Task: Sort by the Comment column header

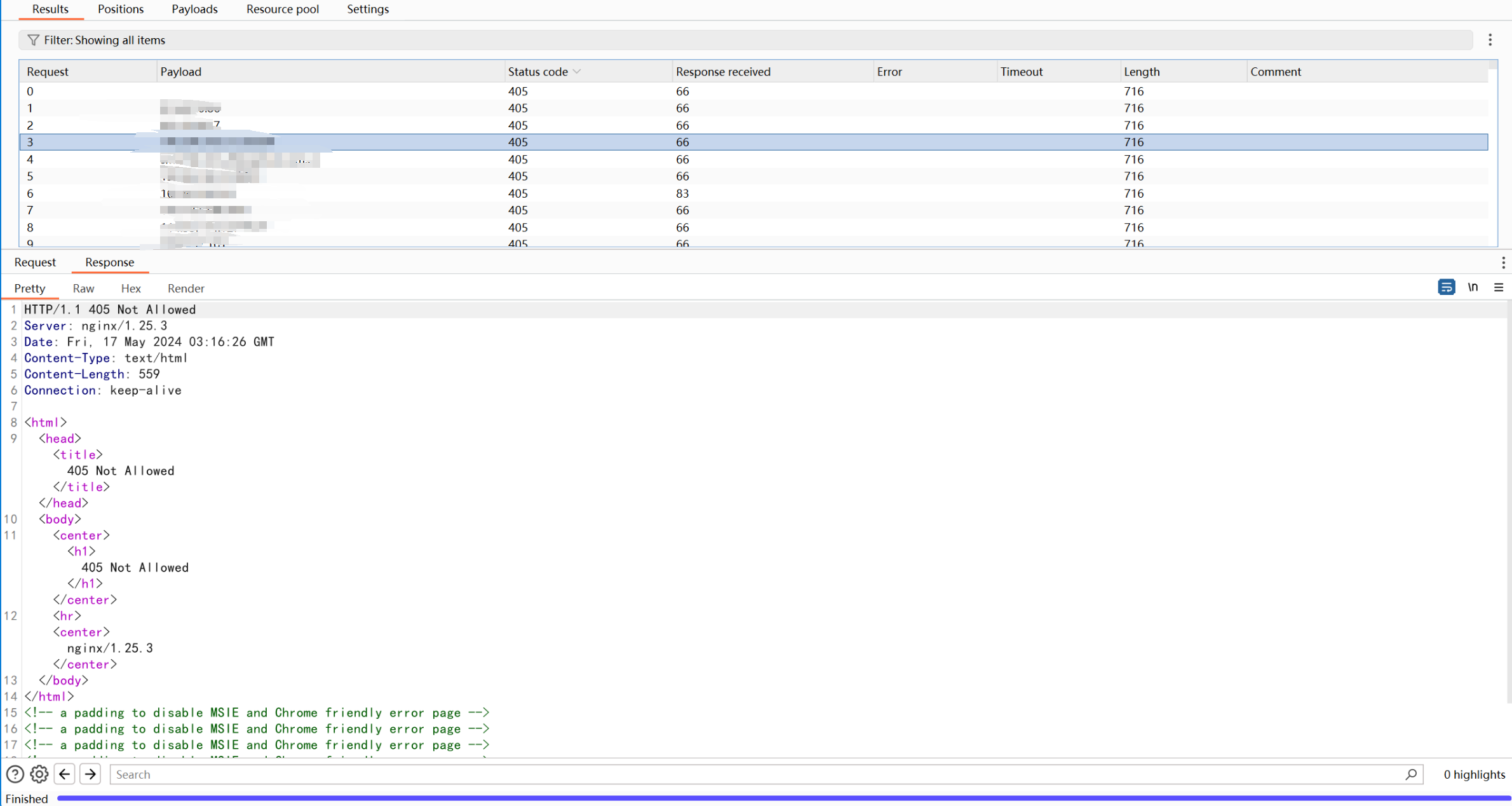Action: point(1367,72)
